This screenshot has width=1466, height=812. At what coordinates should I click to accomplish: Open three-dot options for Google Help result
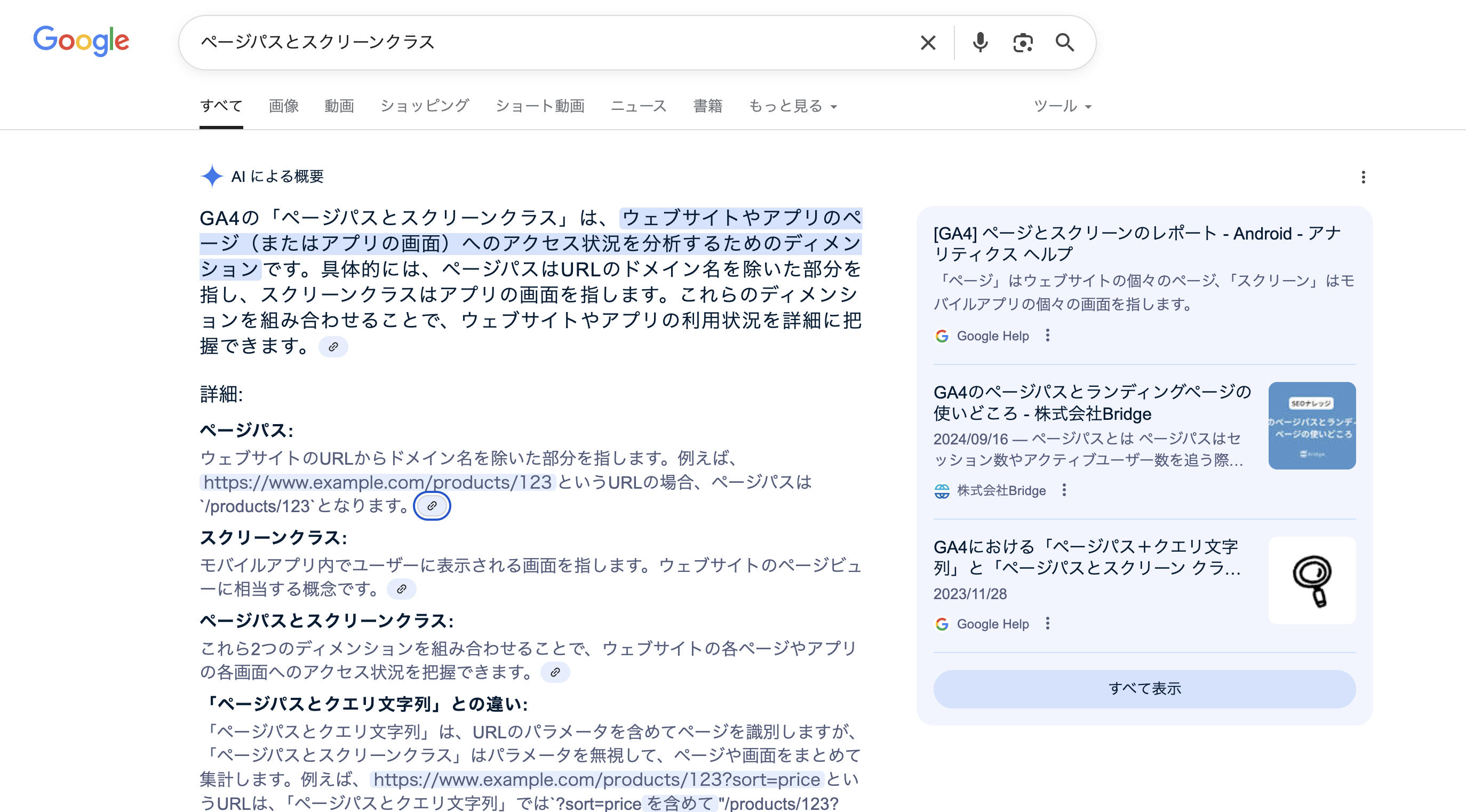coord(1047,336)
